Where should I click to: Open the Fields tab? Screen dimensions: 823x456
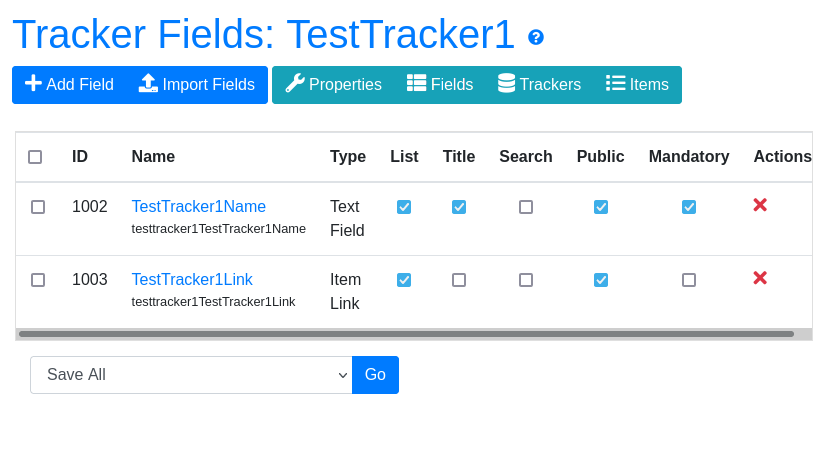click(440, 84)
